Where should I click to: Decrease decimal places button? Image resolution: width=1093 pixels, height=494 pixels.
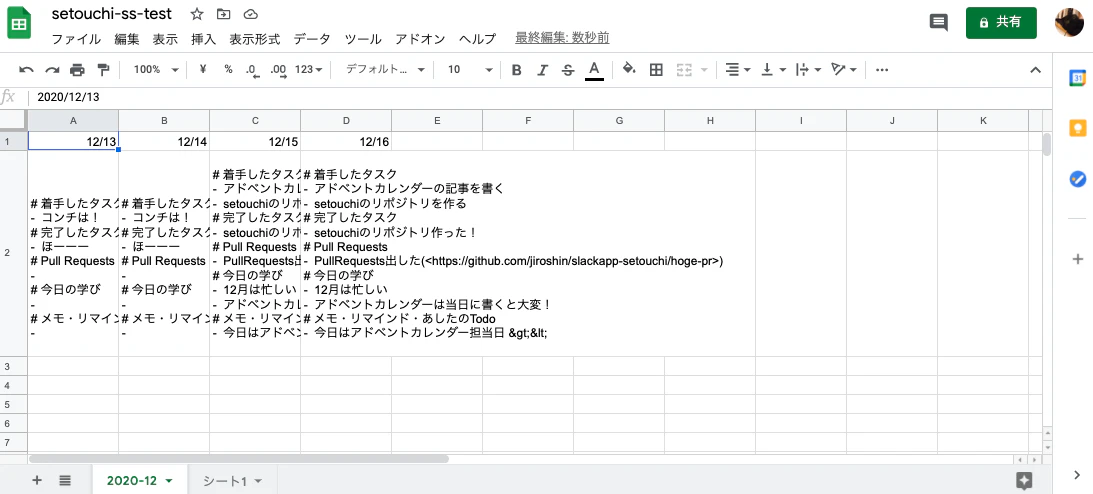point(252,70)
